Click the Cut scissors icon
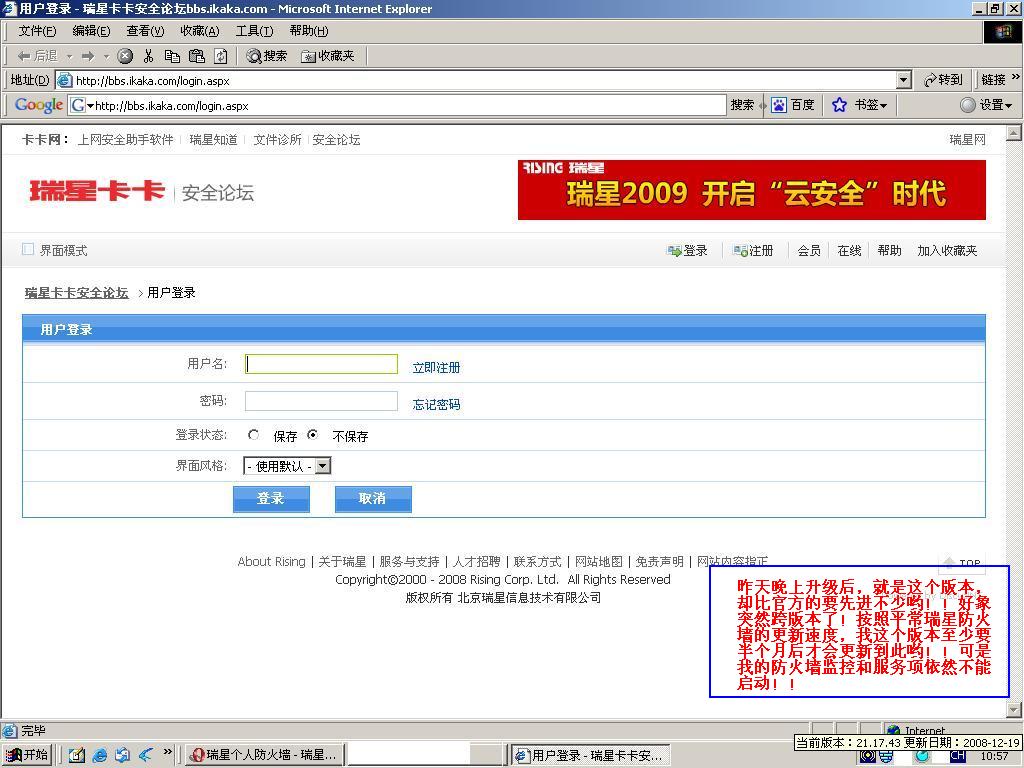The width and height of the screenshot is (1024, 768). (149, 56)
